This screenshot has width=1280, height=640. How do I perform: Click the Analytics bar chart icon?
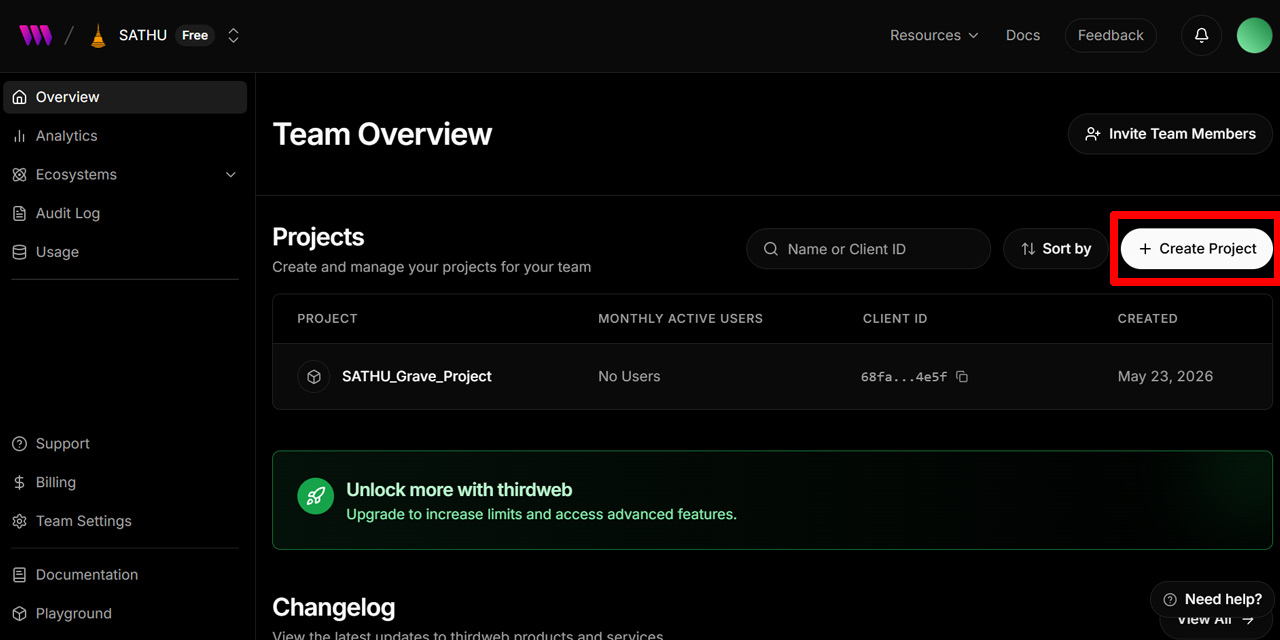coord(19,136)
